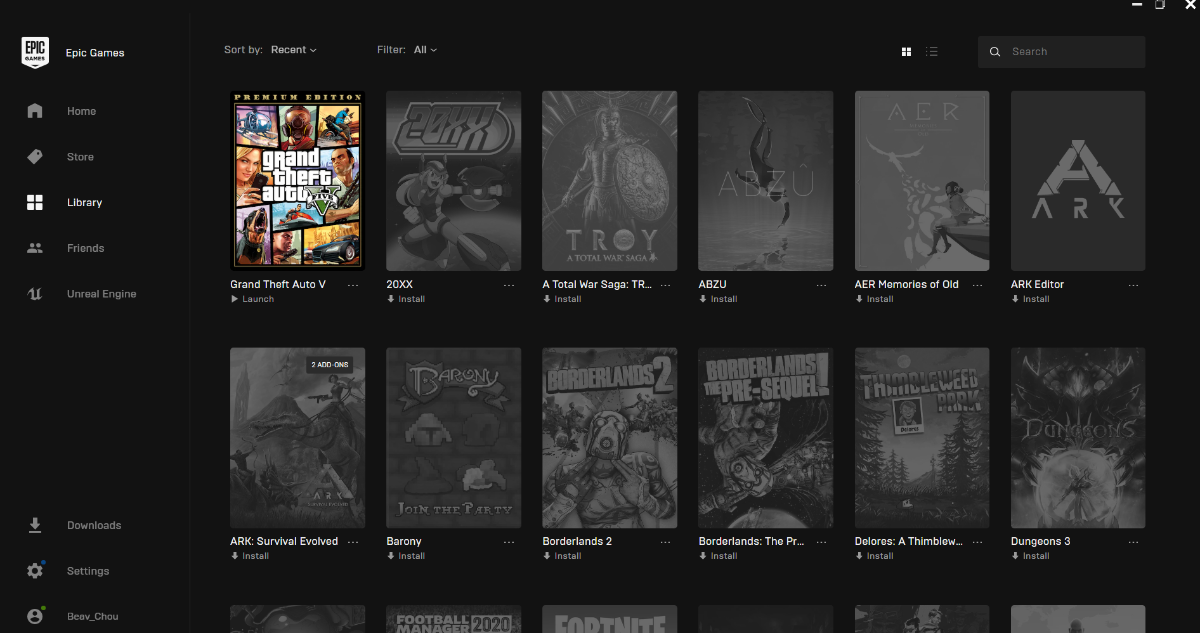This screenshot has height=633, width=1200.
Task: Install Borderlands: The Pre-Sequel
Action: tap(718, 556)
